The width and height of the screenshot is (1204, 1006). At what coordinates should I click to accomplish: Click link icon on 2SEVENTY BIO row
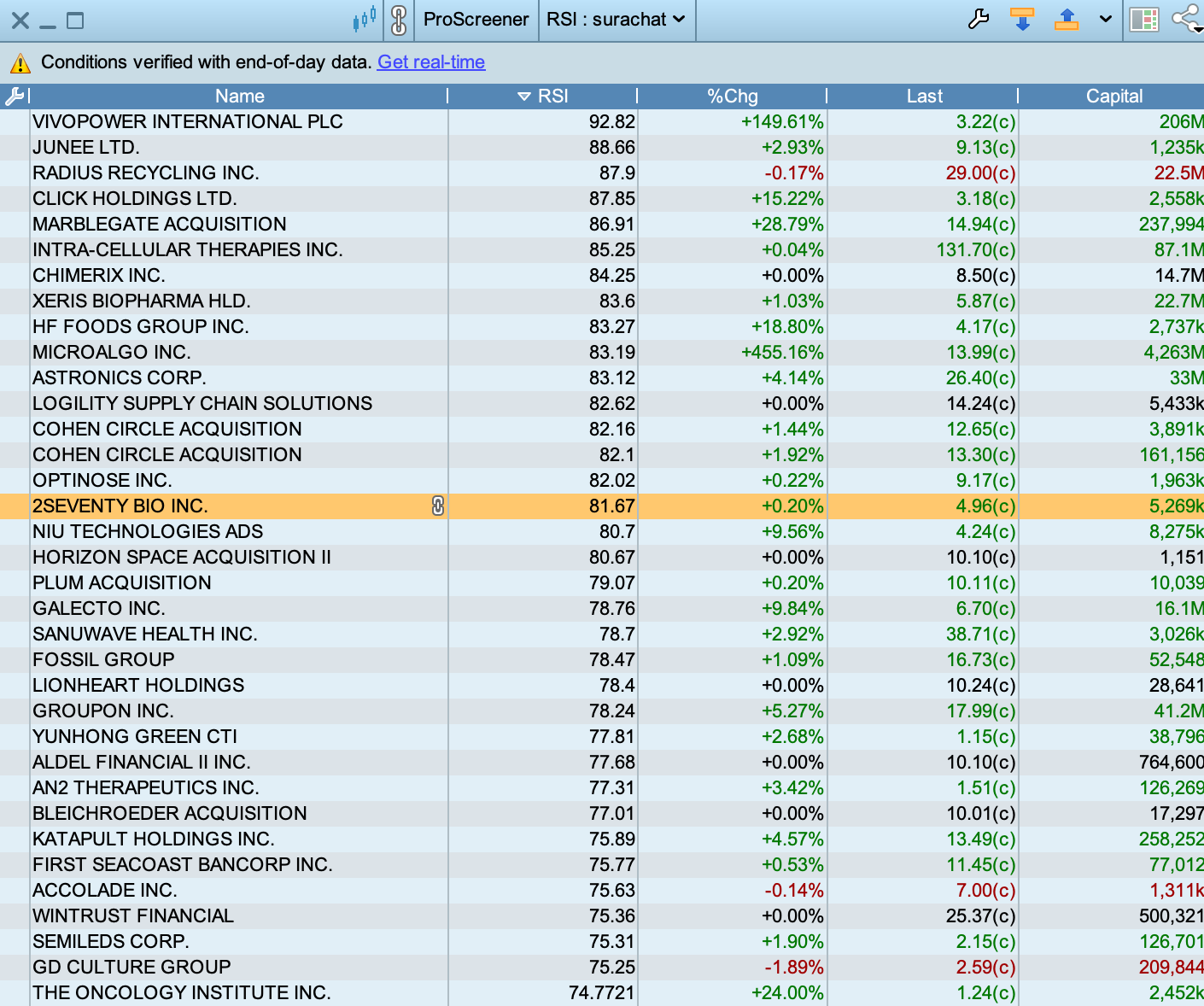[x=438, y=506]
